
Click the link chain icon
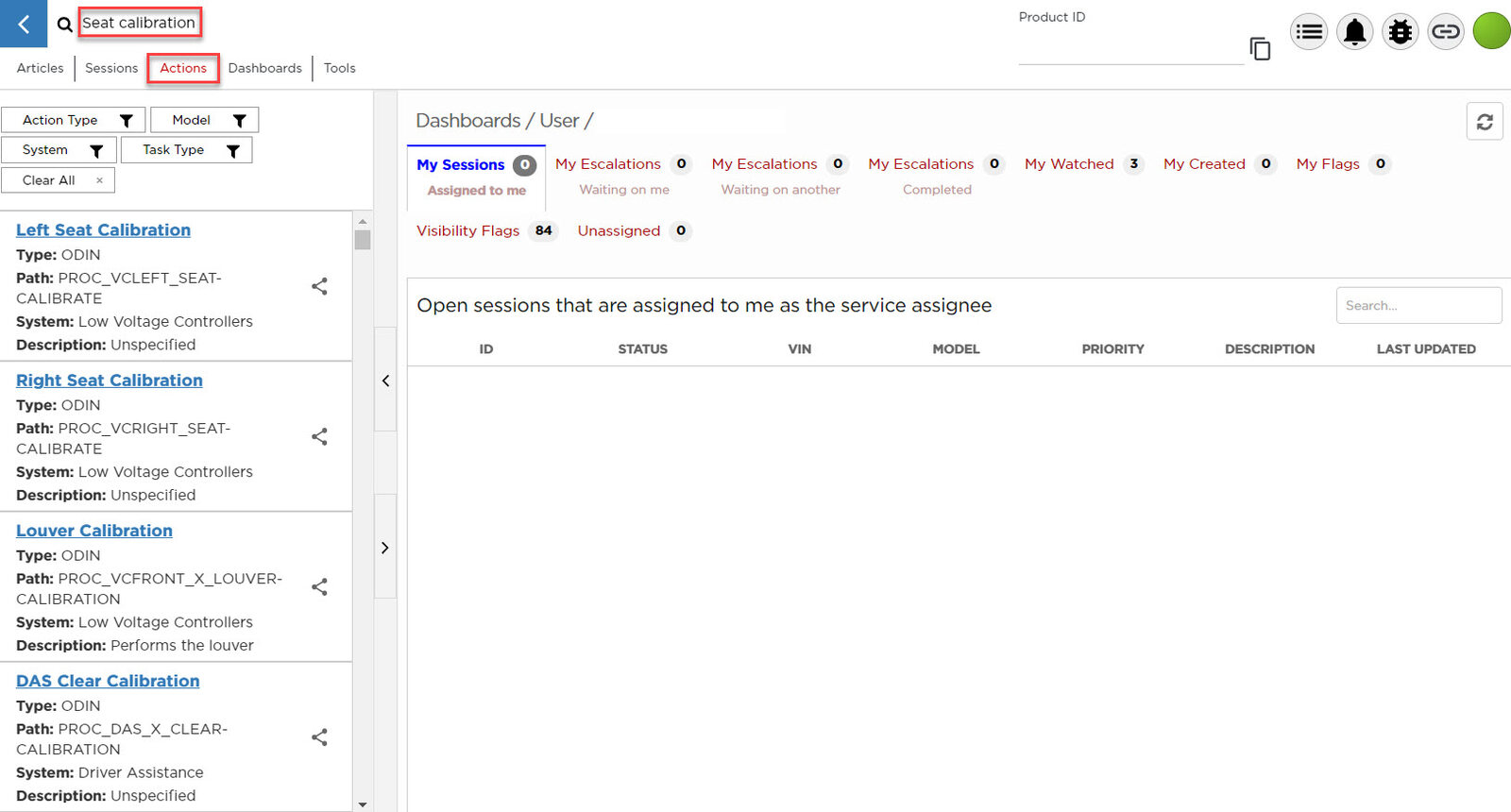coord(1445,32)
